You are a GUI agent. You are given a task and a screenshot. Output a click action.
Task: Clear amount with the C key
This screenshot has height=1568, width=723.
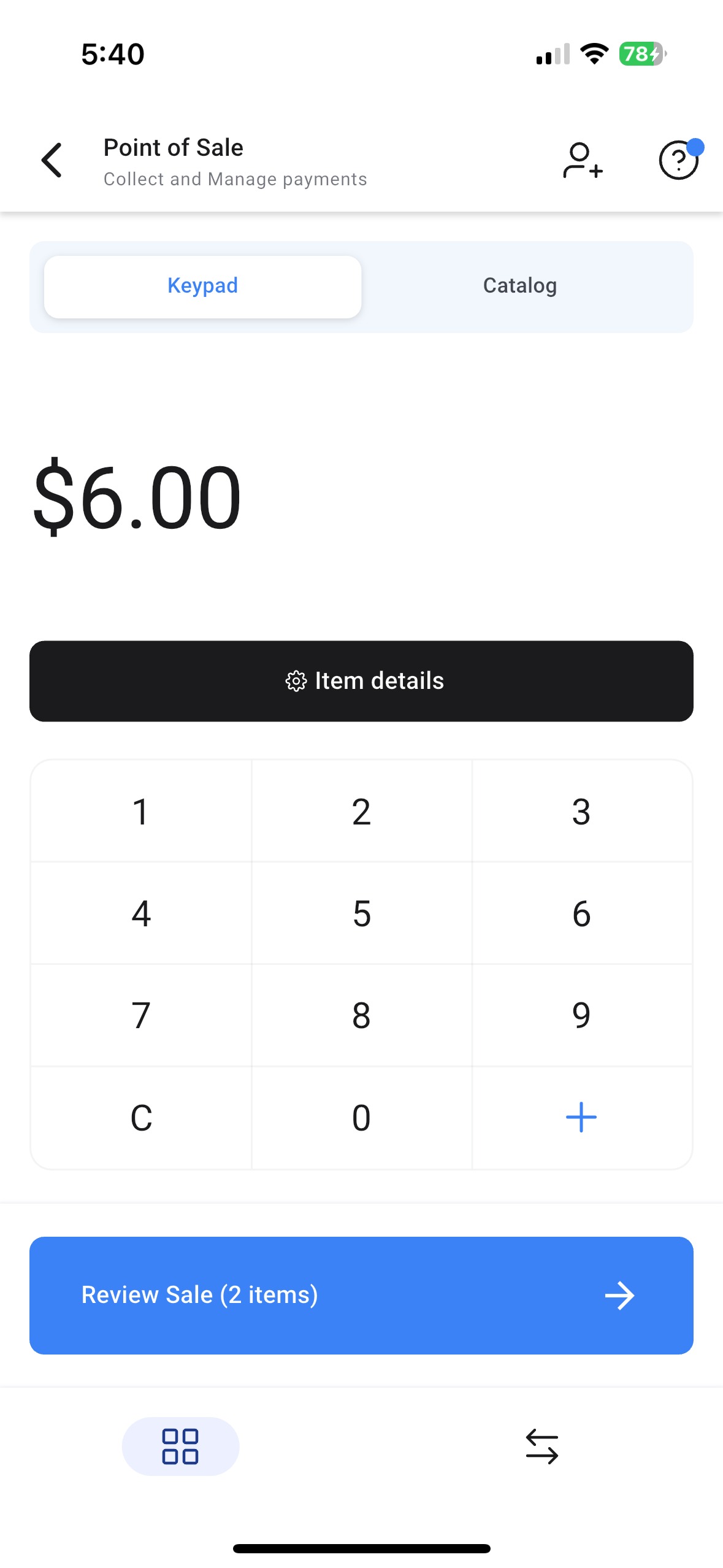tap(141, 1117)
